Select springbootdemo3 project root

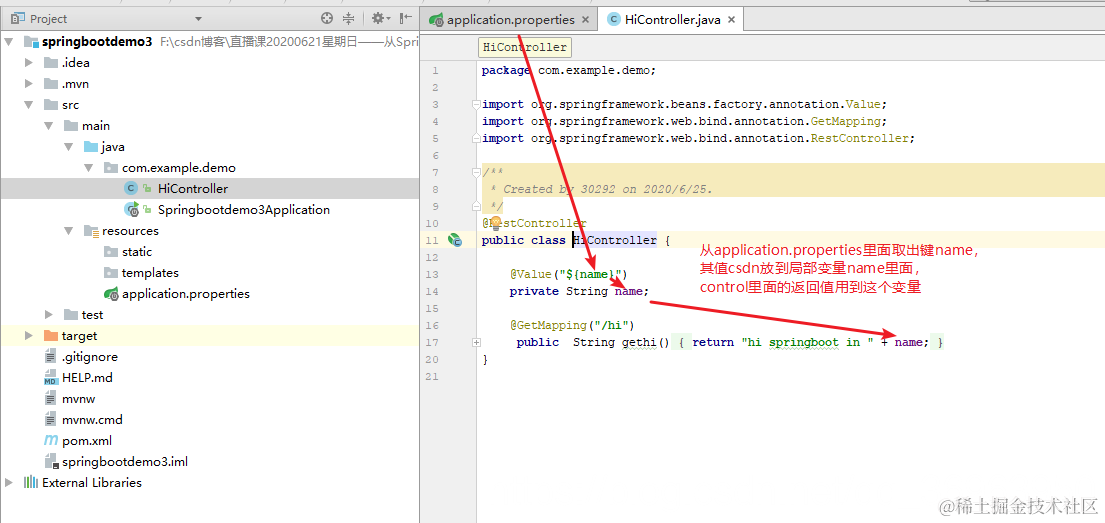97,42
